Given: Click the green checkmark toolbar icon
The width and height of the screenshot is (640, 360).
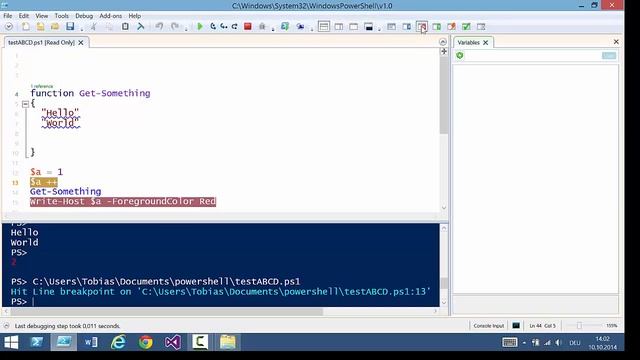Looking at the screenshot, I should [x=466, y=27].
